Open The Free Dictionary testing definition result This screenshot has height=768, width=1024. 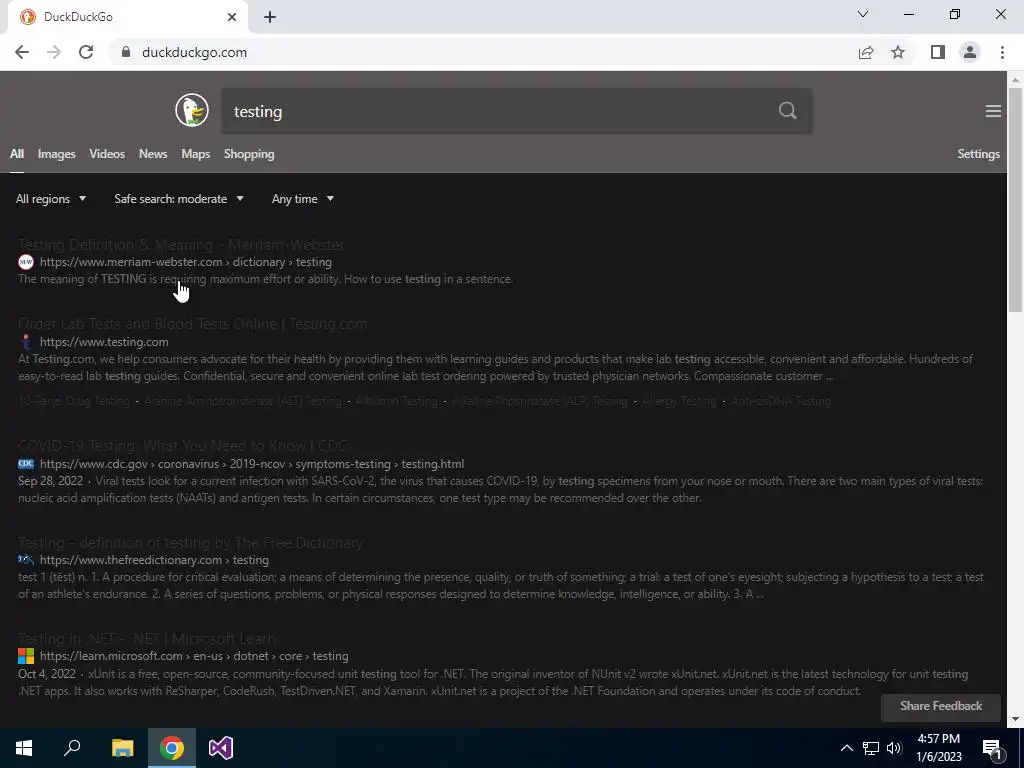tap(190, 543)
